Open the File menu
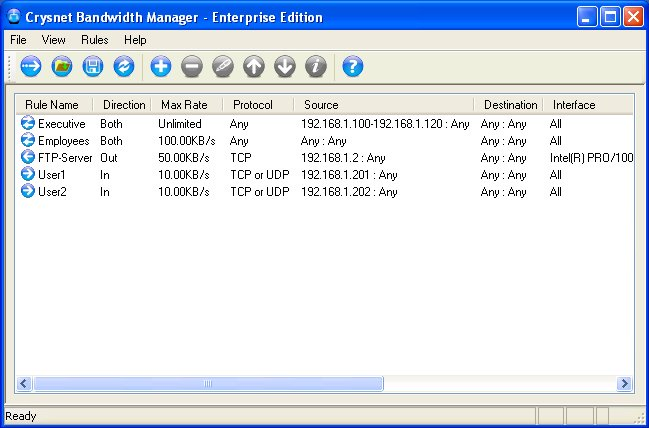Image resolution: width=649 pixels, height=428 pixels. [x=18, y=40]
